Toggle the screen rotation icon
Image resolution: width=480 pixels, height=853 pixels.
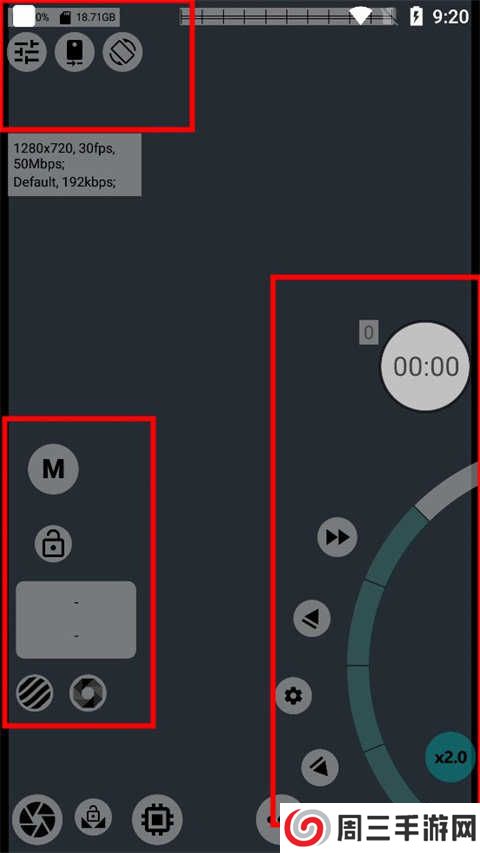pyautogui.click(x=122, y=52)
